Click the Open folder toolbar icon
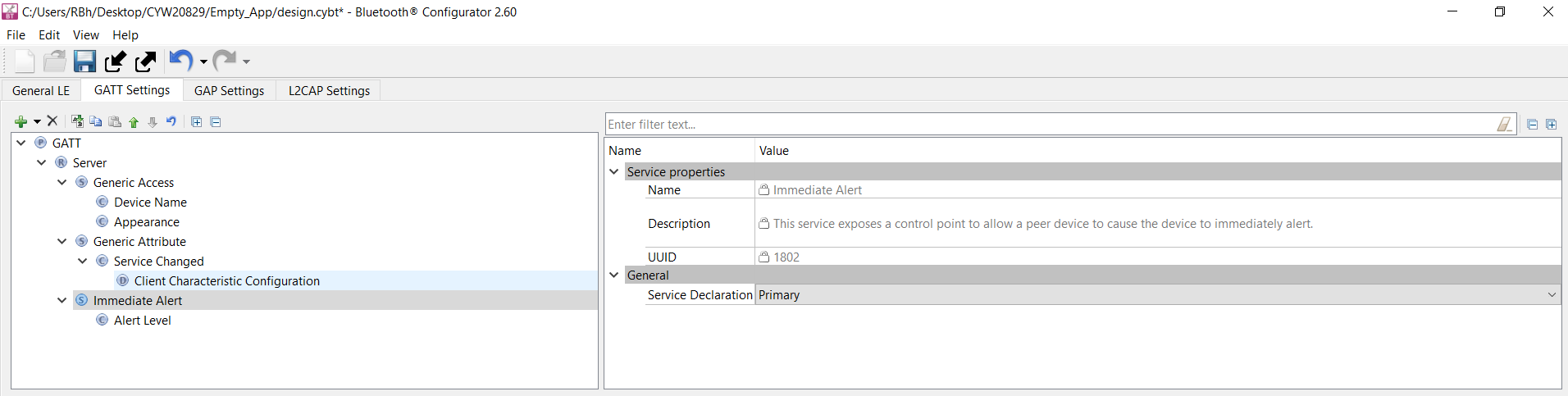Image resolution: width=1568 pixels, height=396 pixels. click(55, 61)
